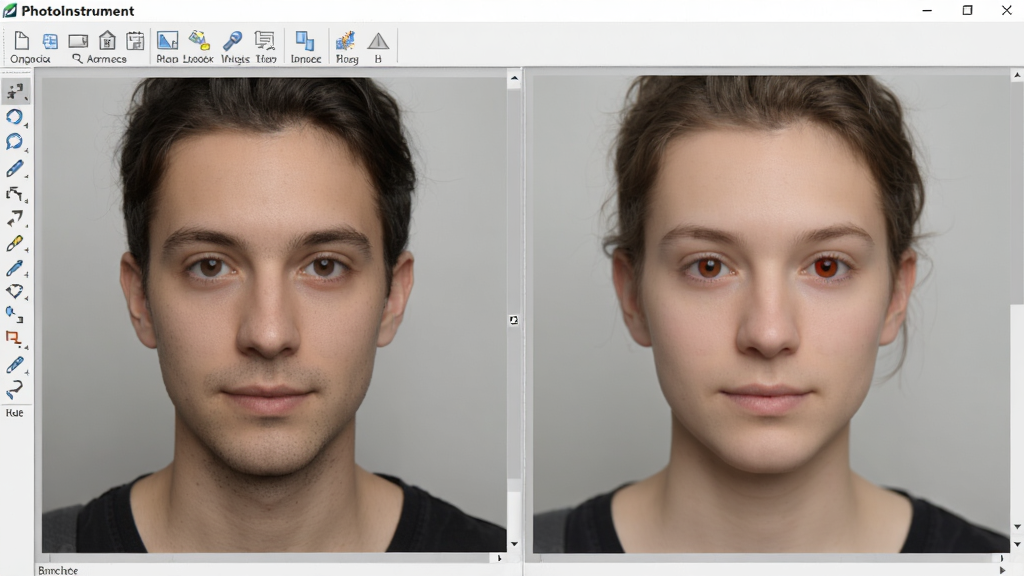Screen dimensions: 1024x576
Task: Click the small magnifier icon under the toolbar
Action: (x=77, y=59)
